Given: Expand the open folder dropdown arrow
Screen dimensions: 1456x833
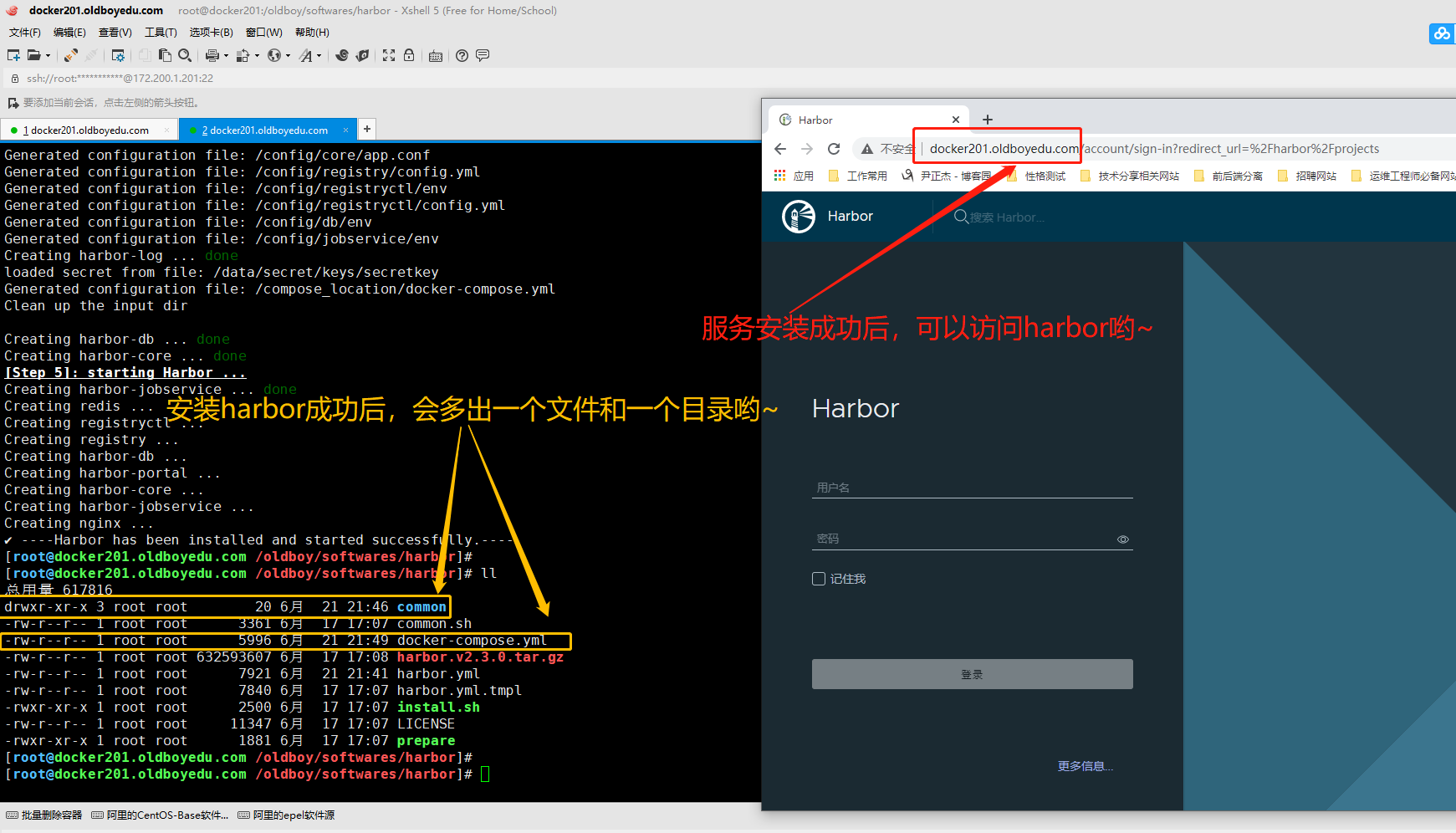Looking at the screenshot, I should [48, 56].
